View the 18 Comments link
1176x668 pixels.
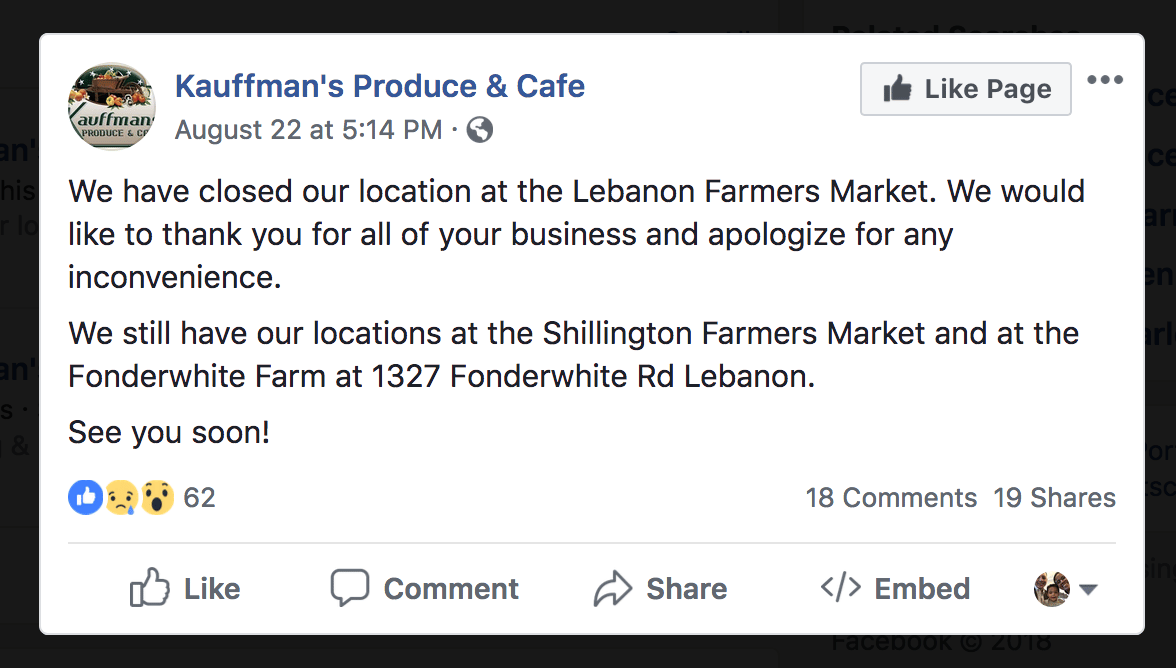pos(891,498)
